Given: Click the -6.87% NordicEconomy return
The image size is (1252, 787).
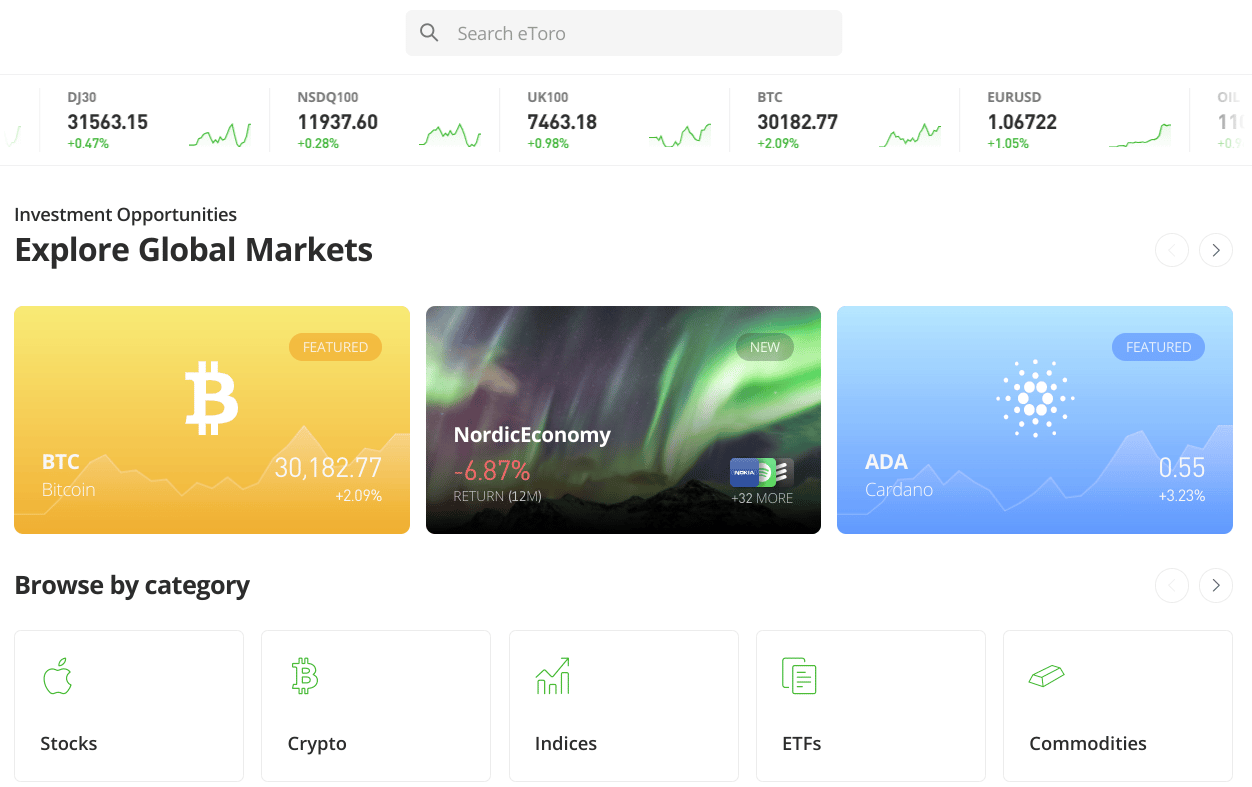Looking at the screenshot, I should 492,471.
